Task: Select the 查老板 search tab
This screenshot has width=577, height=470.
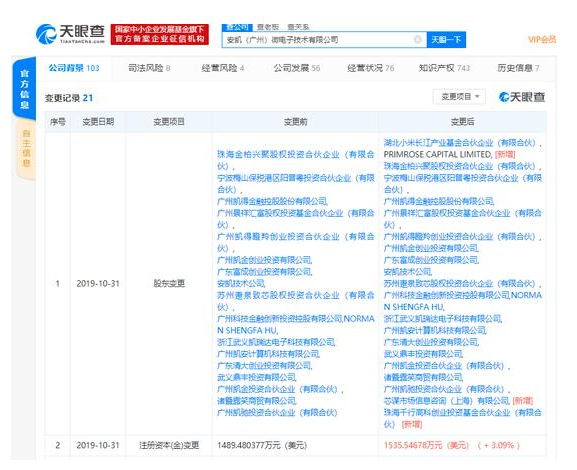Action: coord(268,27)
